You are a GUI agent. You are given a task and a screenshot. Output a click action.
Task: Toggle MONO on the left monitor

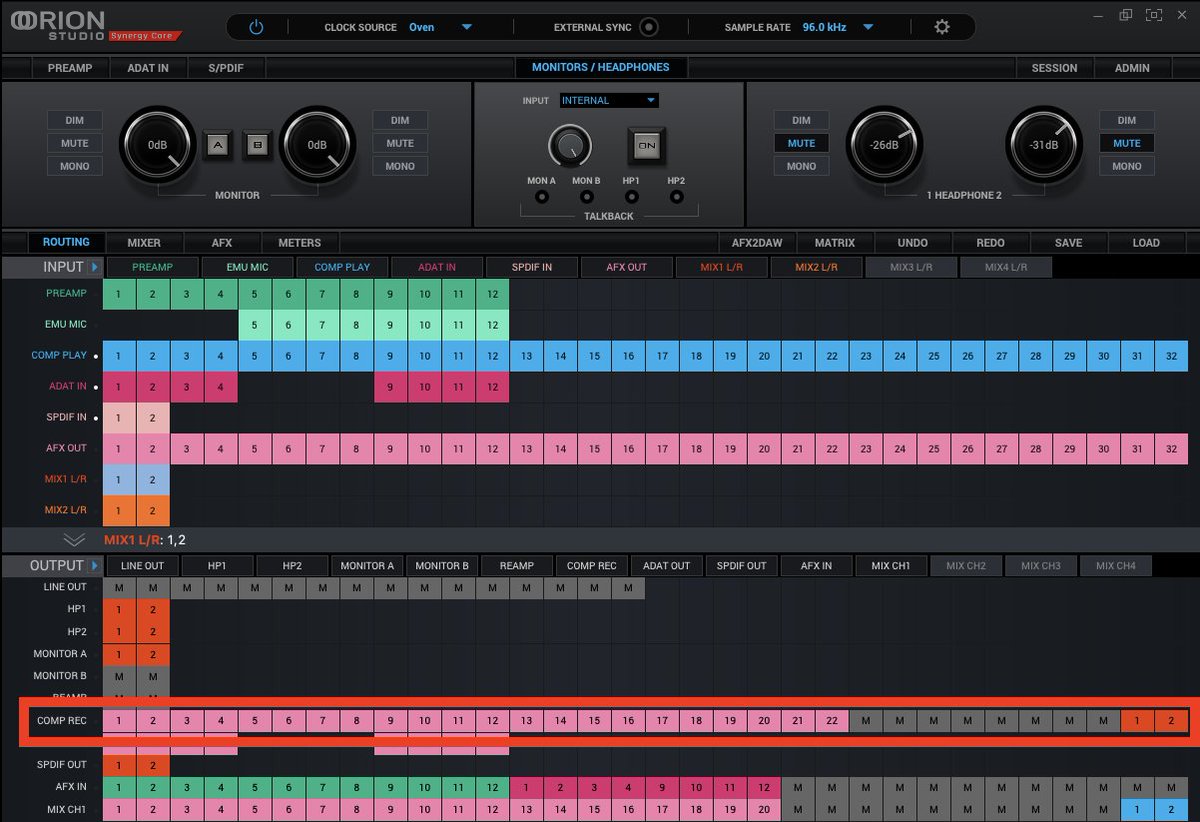(x=75, y=166)
